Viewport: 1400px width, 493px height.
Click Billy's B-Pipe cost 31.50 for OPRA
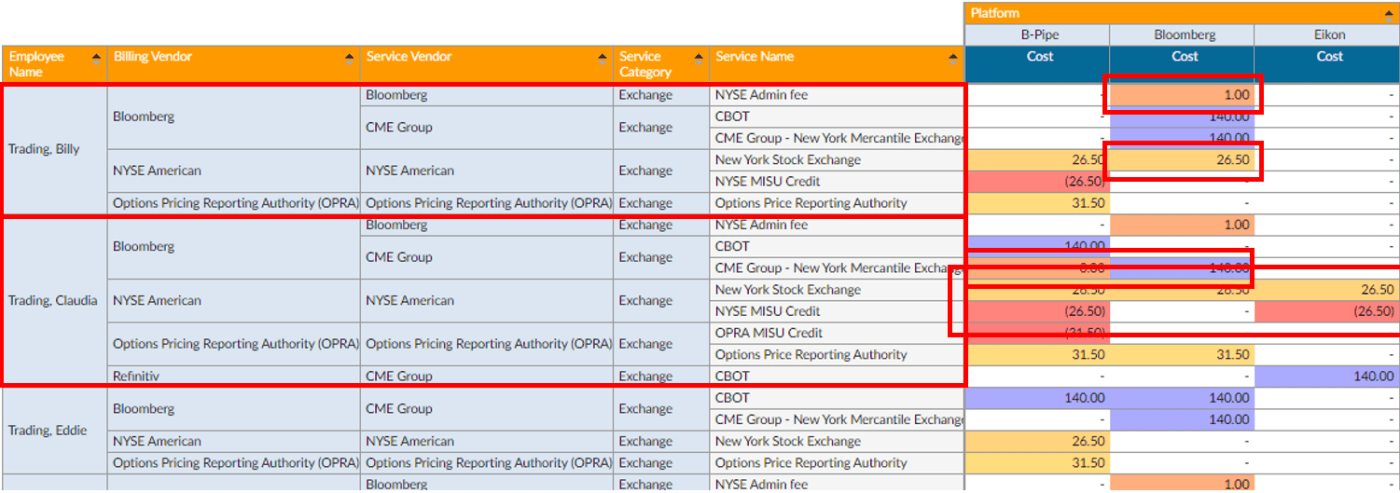(1037, 203)
